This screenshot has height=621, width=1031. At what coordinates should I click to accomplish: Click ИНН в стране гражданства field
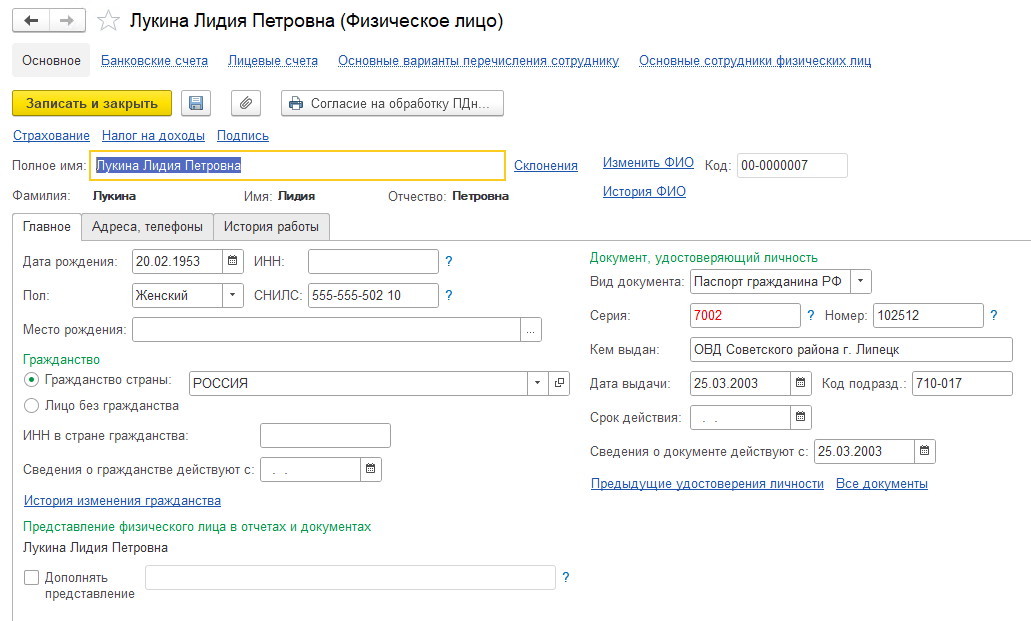tap(325, 435)
